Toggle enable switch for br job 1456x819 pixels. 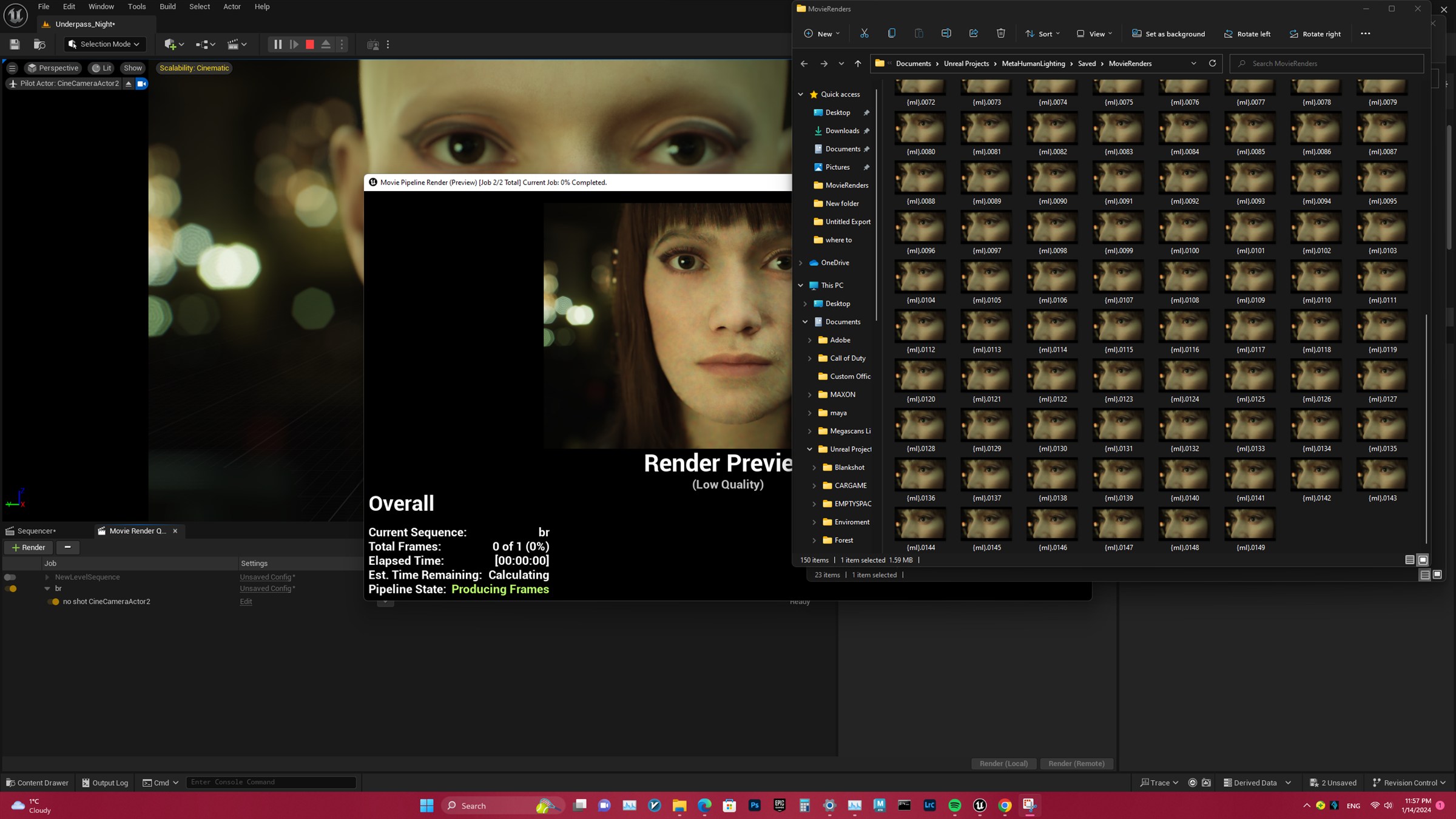tap(10, 588)
